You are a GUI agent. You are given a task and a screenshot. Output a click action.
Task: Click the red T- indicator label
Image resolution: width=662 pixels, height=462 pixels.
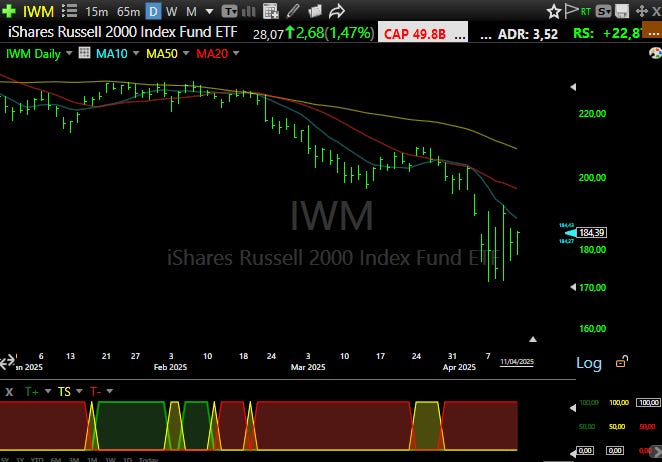point(95,392)
